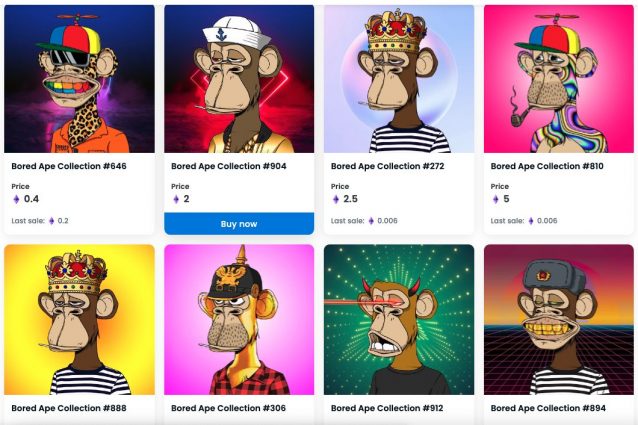
Task: Open the gold-teeth ape with fur hat
Action: [x=558, y=319]
